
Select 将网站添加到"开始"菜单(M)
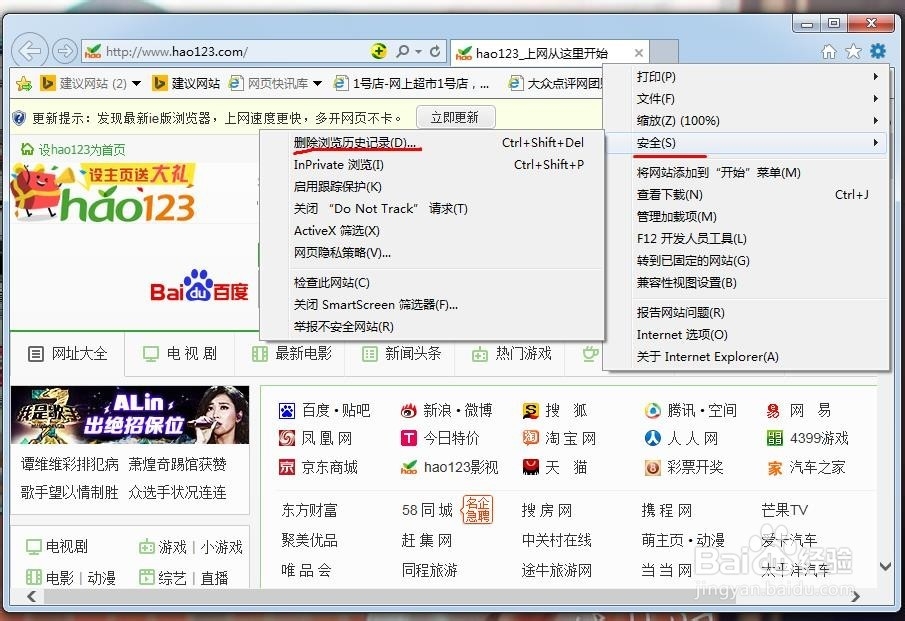coord(746,173)
